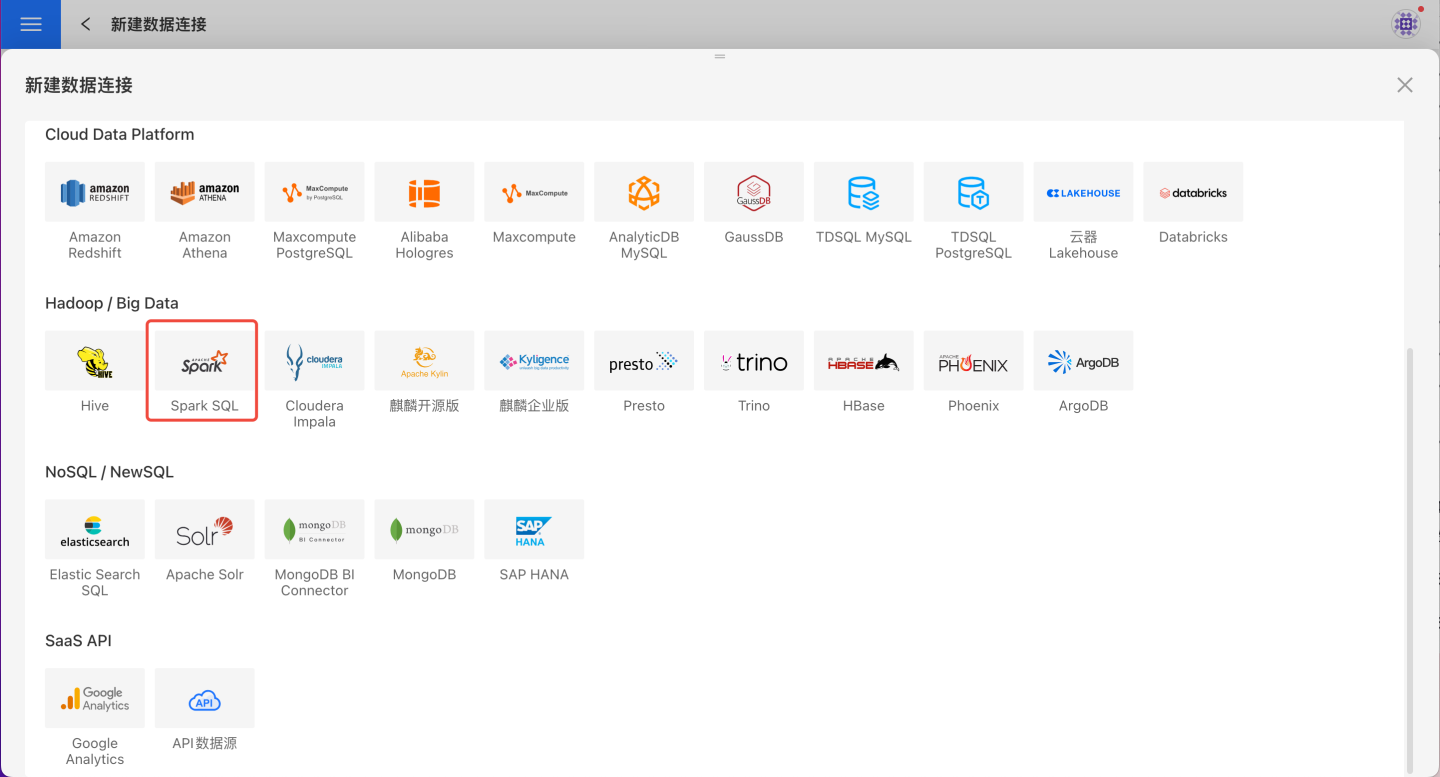Pick the Google Analytics connector
This screenshot has width=1440, height=777.
[x=95, y=699]
